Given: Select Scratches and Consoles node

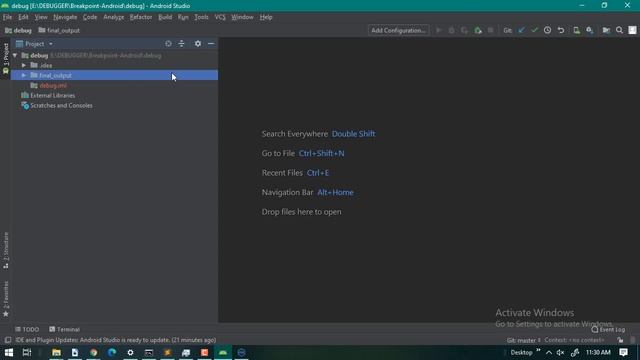Looking at the screenshot, I should tap(57, 105).
